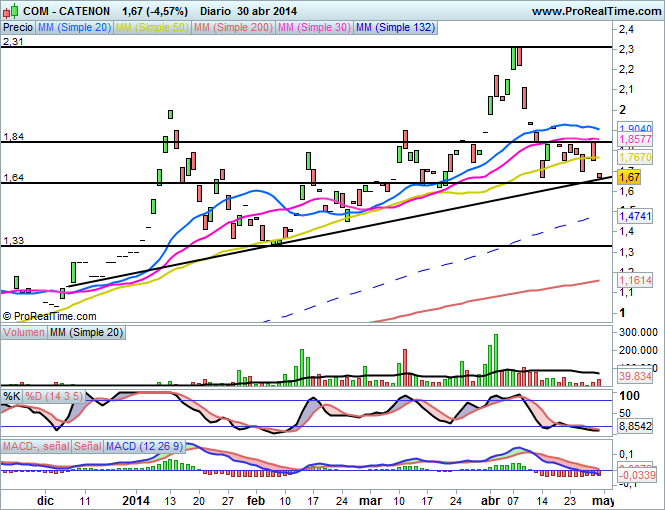Click the 1,64 support level label

pyautogui.click(x=13, y=178)
